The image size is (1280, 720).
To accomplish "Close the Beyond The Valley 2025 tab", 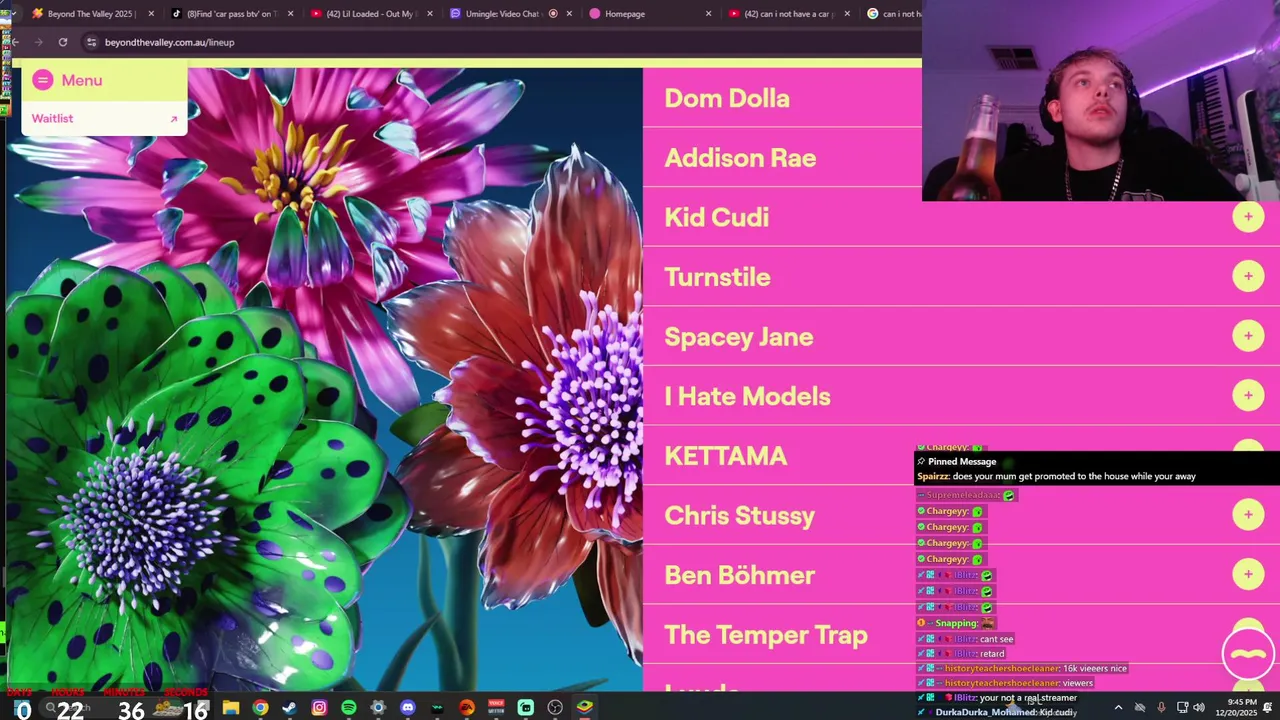I will (151, 14).
